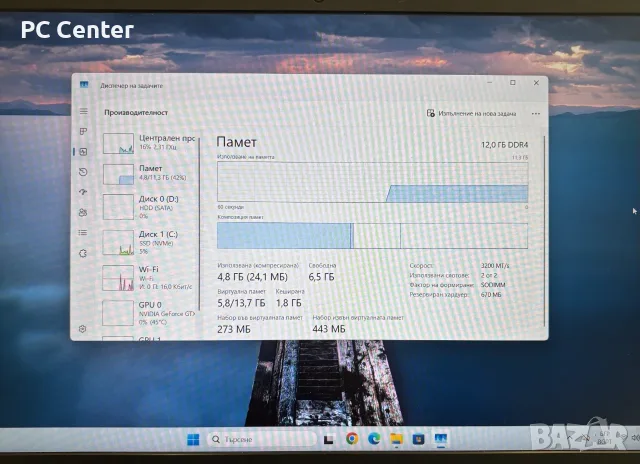The image size is (640, 464).
Task: Select the Performance page icon in sidebar
Action: (83, 152)
